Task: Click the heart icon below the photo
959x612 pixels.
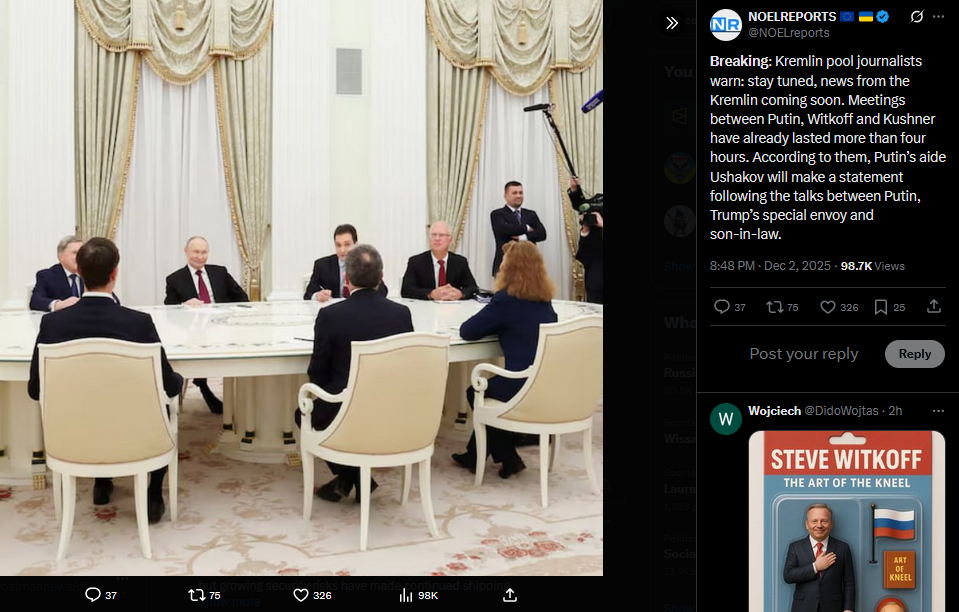Action: tap(301, 595)
